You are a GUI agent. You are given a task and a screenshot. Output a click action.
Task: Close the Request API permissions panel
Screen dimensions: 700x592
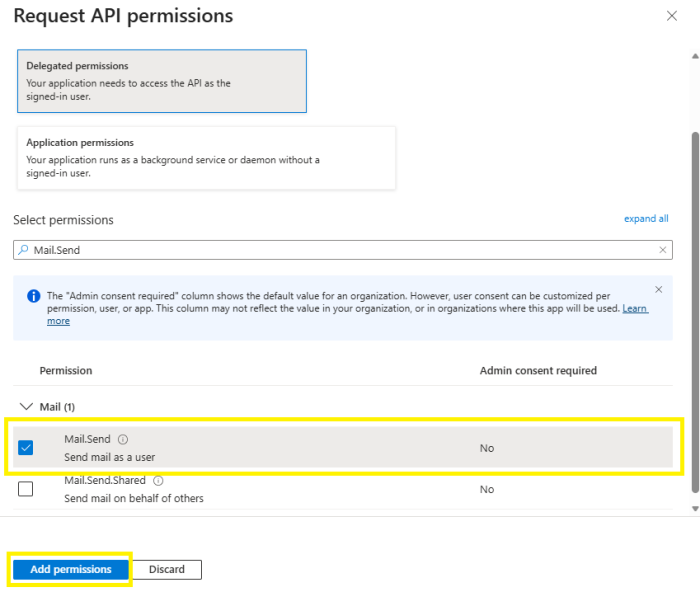670,16
